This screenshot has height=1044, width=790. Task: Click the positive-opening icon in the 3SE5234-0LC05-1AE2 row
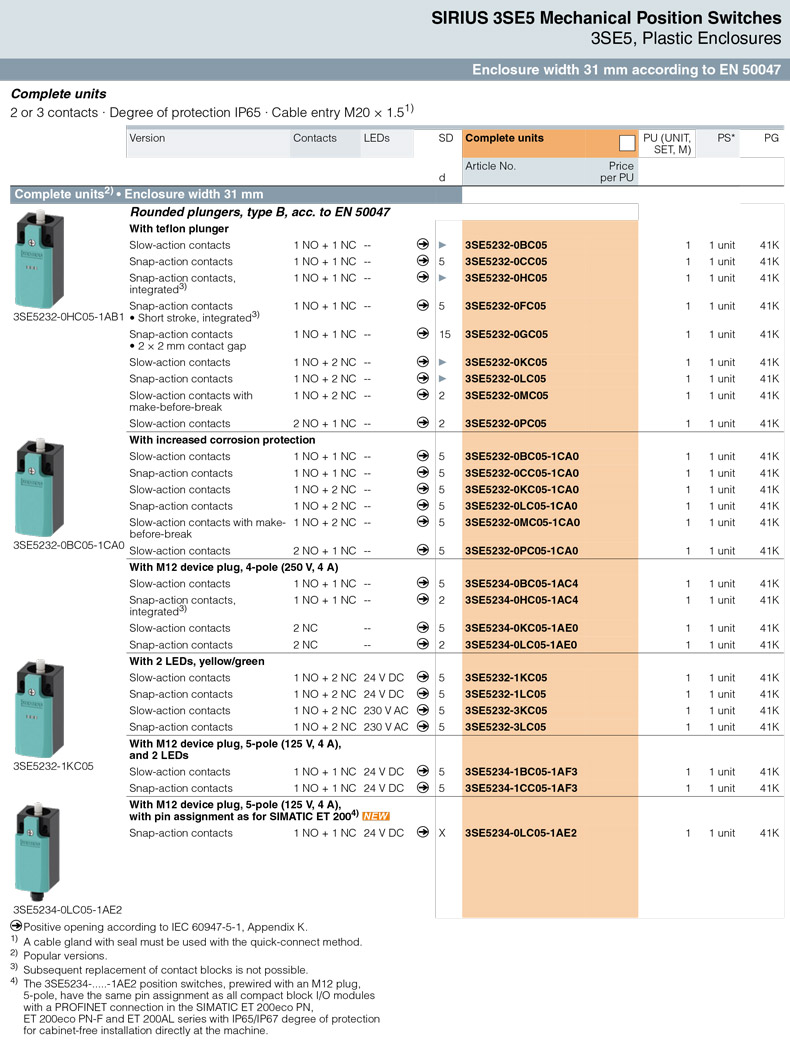pos(423,833)
